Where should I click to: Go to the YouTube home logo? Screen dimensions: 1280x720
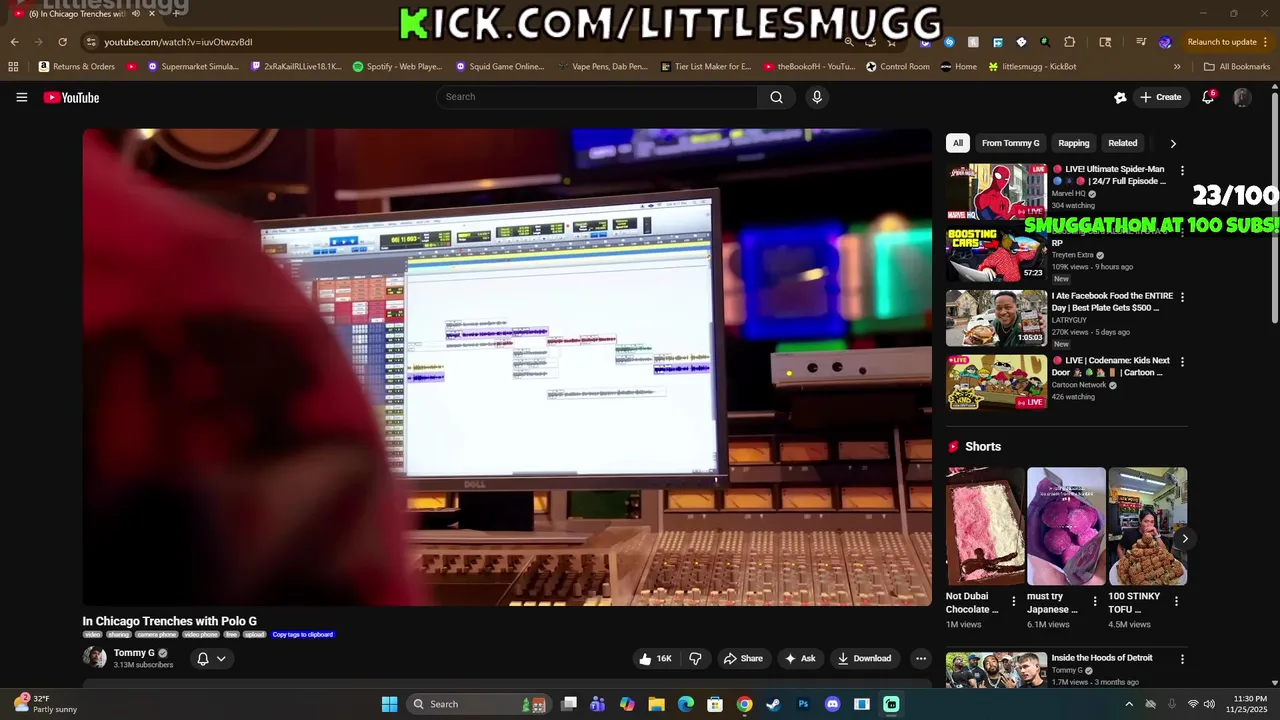71,97
